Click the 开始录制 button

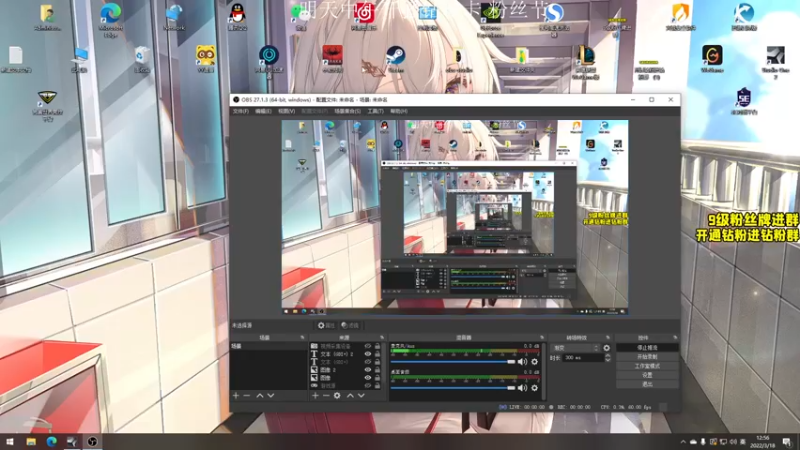647,357
